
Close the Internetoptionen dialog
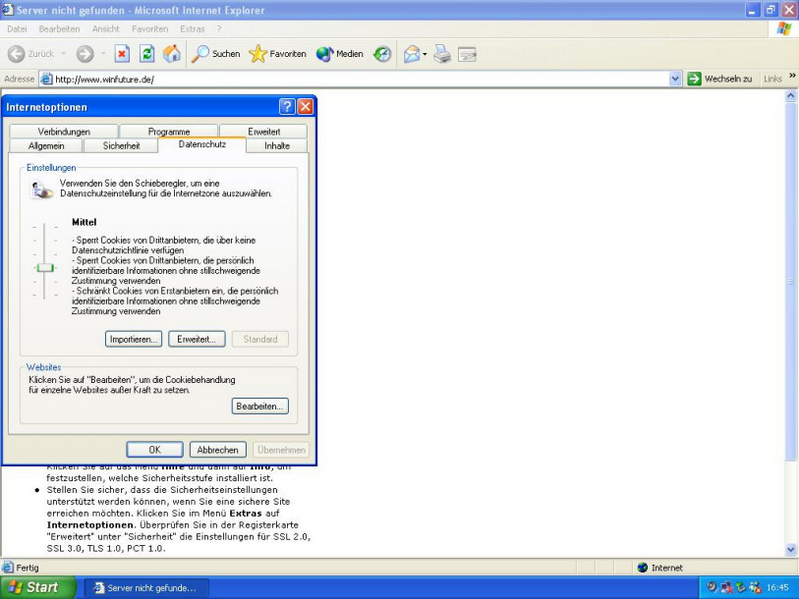click(305, 106)
